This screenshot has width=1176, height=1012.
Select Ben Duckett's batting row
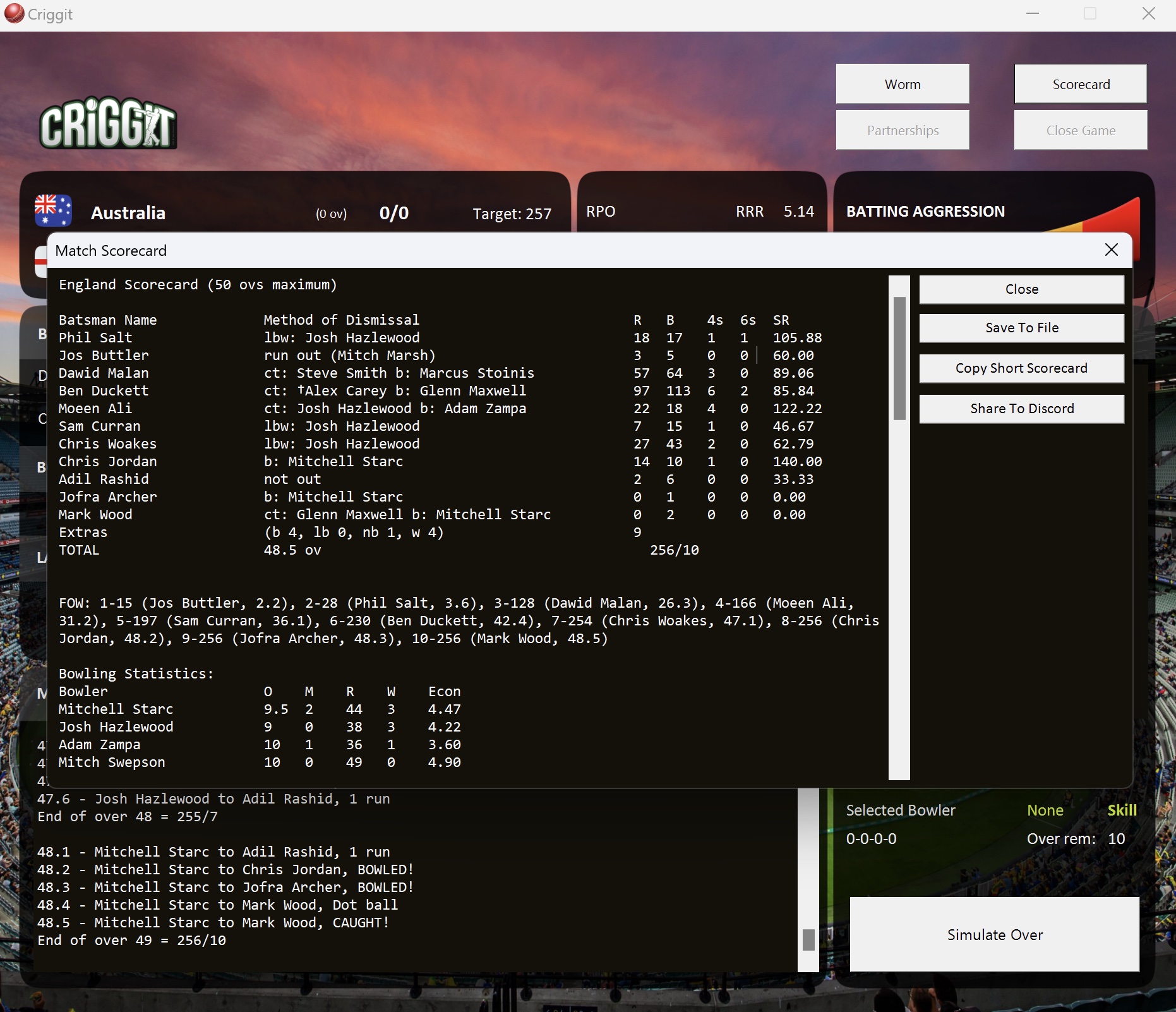point(440,391)
